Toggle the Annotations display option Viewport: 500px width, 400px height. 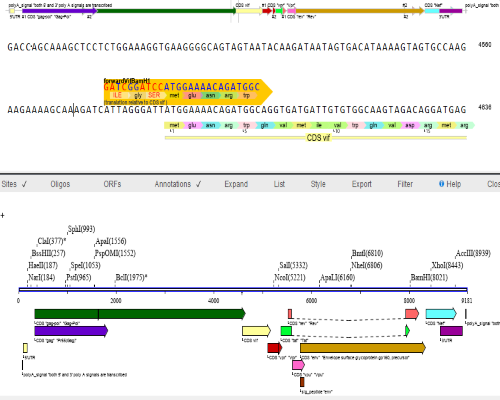[178, 184]
